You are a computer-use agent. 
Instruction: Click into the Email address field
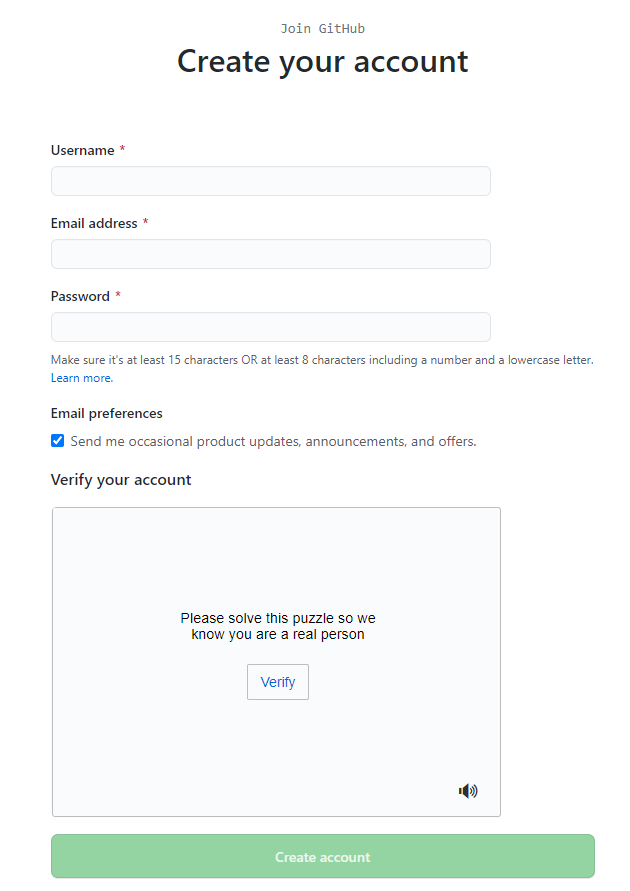[x=271, y=254]
